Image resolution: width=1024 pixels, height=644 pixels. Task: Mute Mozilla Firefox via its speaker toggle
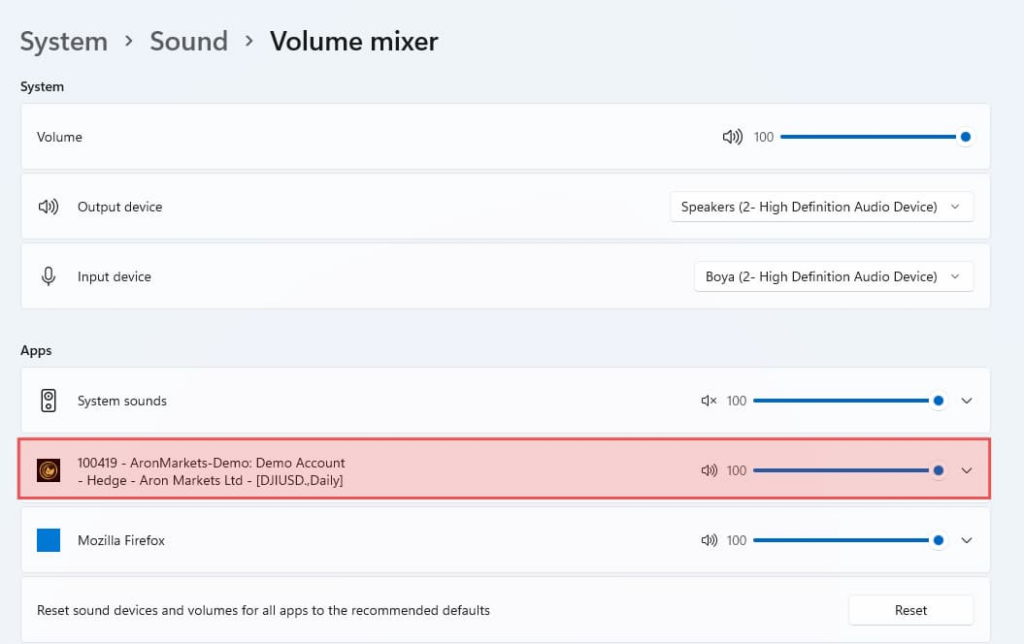tap(707, 540)
